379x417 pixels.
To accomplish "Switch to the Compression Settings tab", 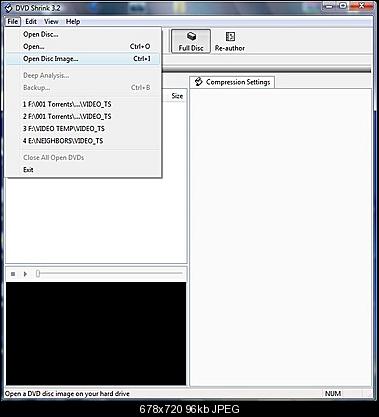I will tap(232, 82).
